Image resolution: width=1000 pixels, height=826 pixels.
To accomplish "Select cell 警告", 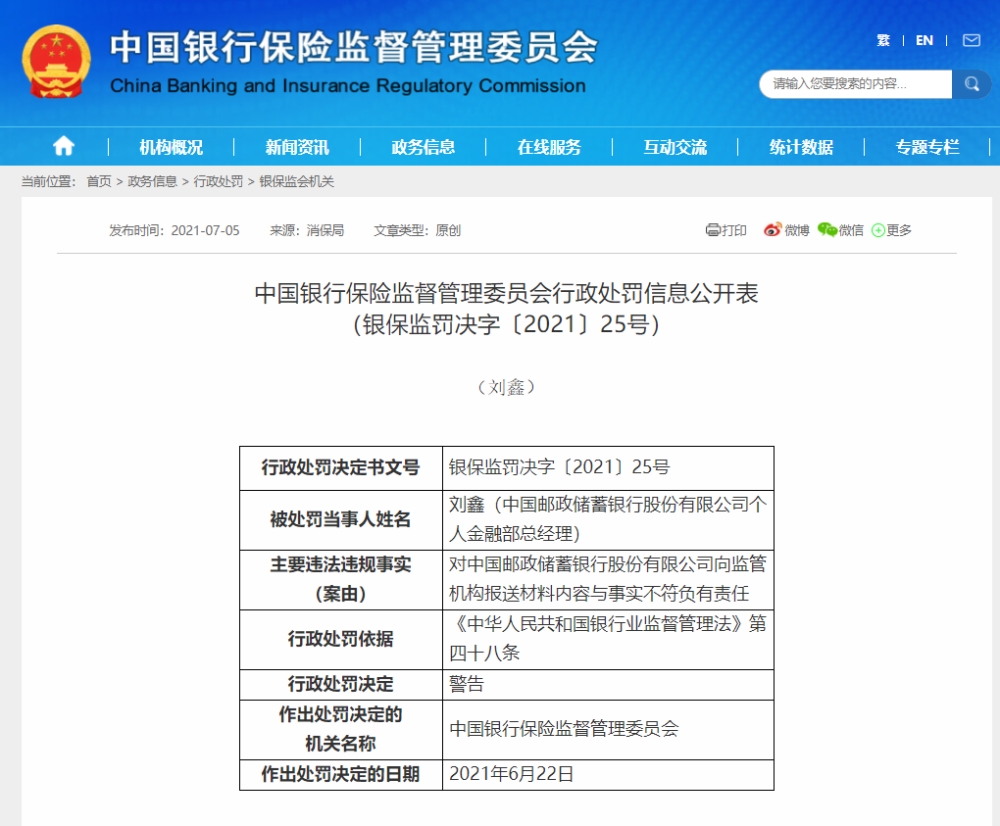I will [x=608, y=684].
